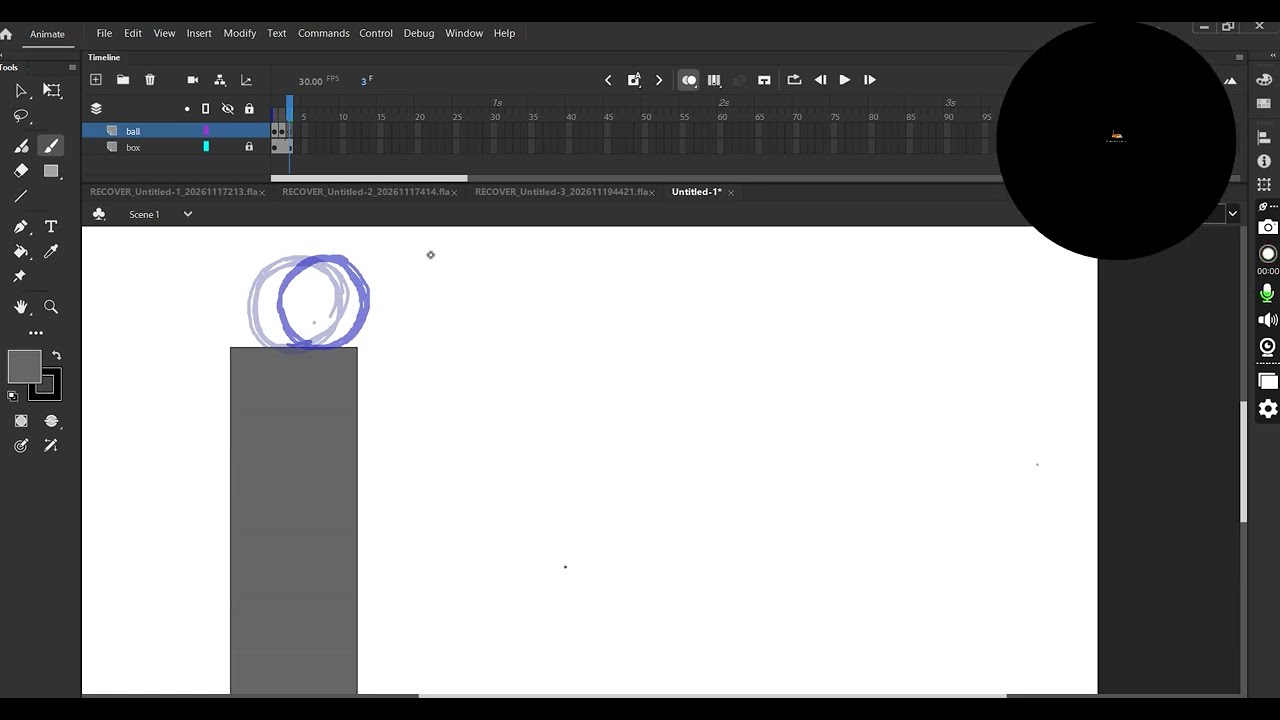This screenshot has height=720, width=1280.
Task: Select the Paint Bucket tool
Action: click(21, 252)
